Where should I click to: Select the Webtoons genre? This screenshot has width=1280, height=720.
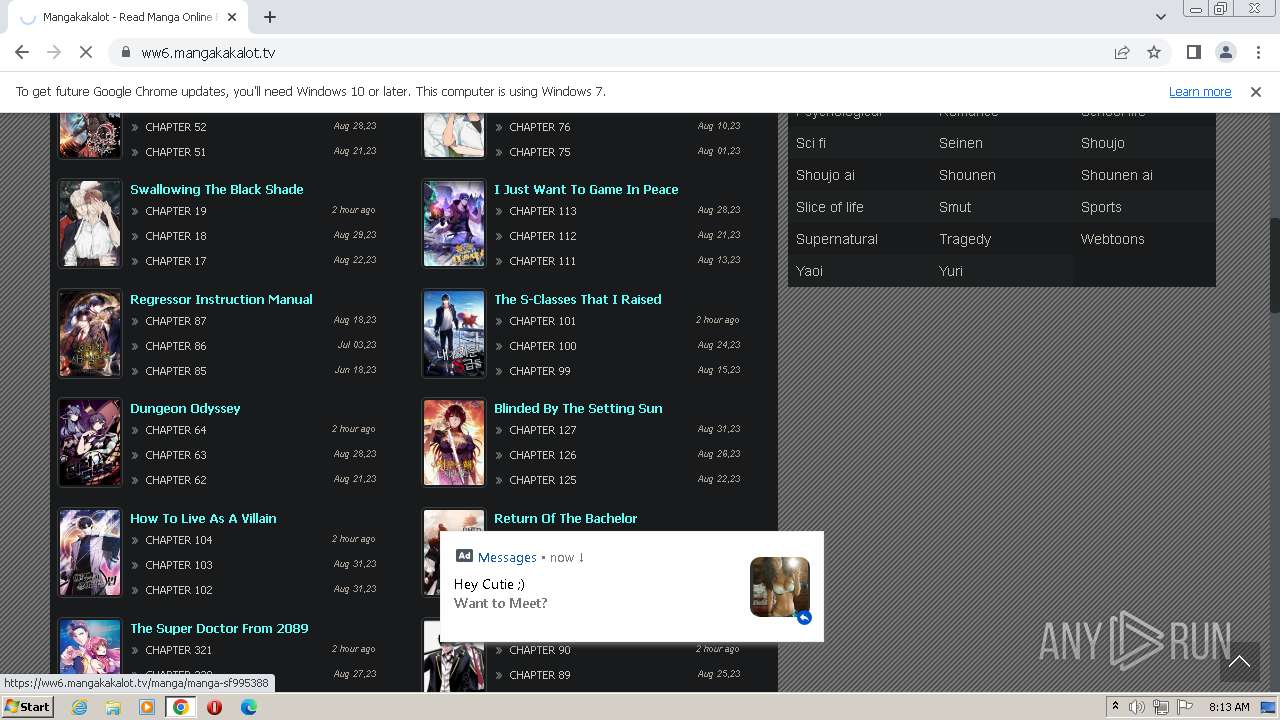[x=1113, y=239]
